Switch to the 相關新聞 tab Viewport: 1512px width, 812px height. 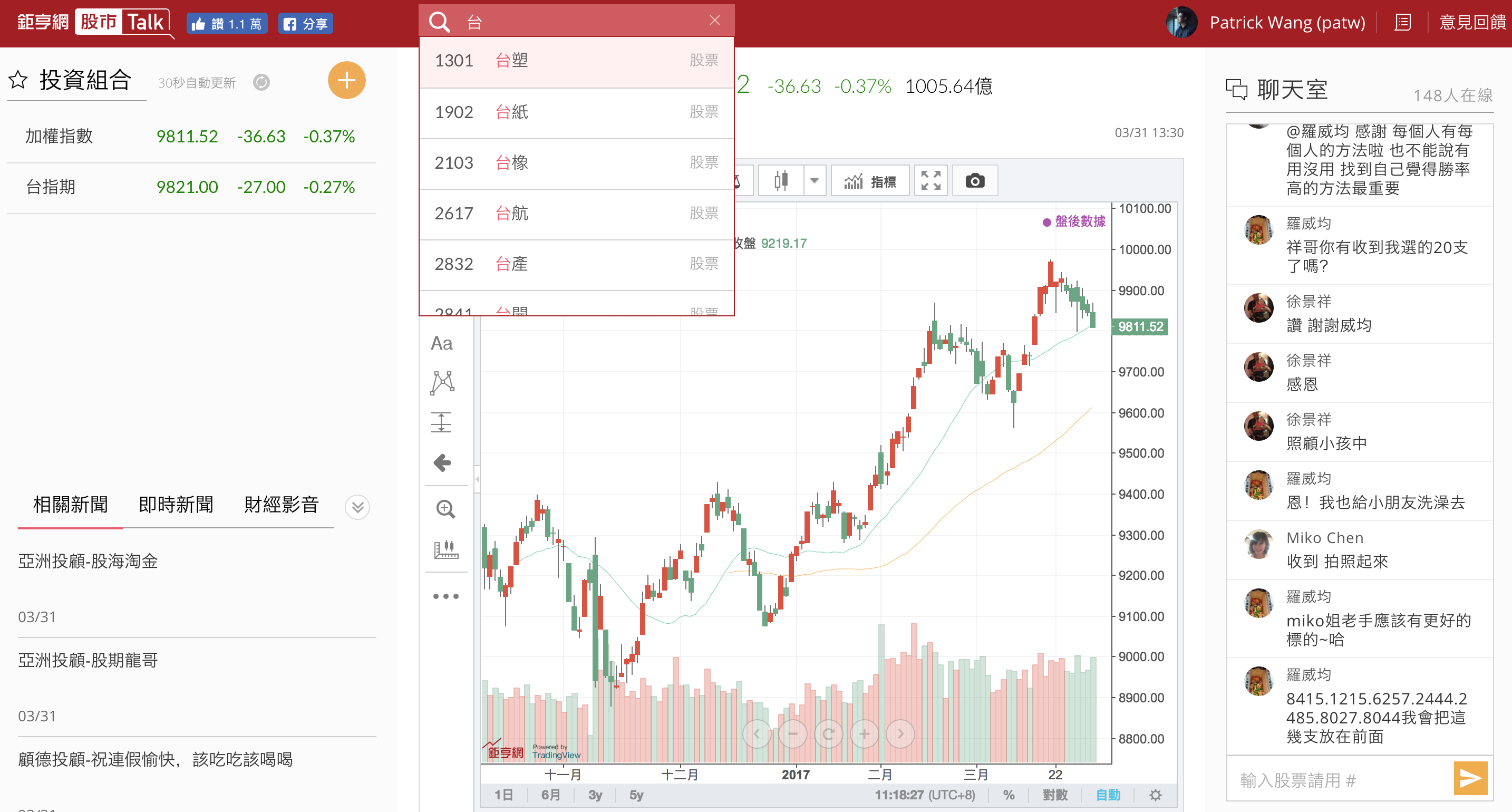pyautogui.click(x=71, y=505)
